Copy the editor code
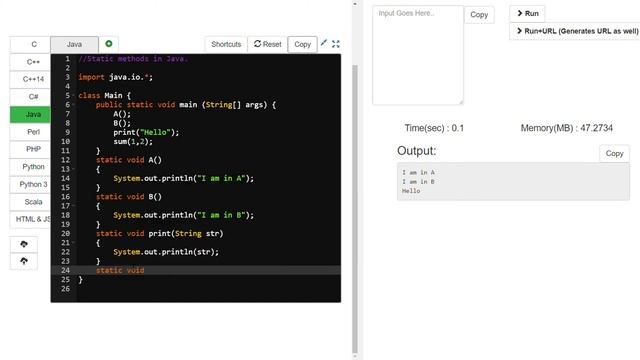The image size is (640, 360). click(x=302, y=44)
